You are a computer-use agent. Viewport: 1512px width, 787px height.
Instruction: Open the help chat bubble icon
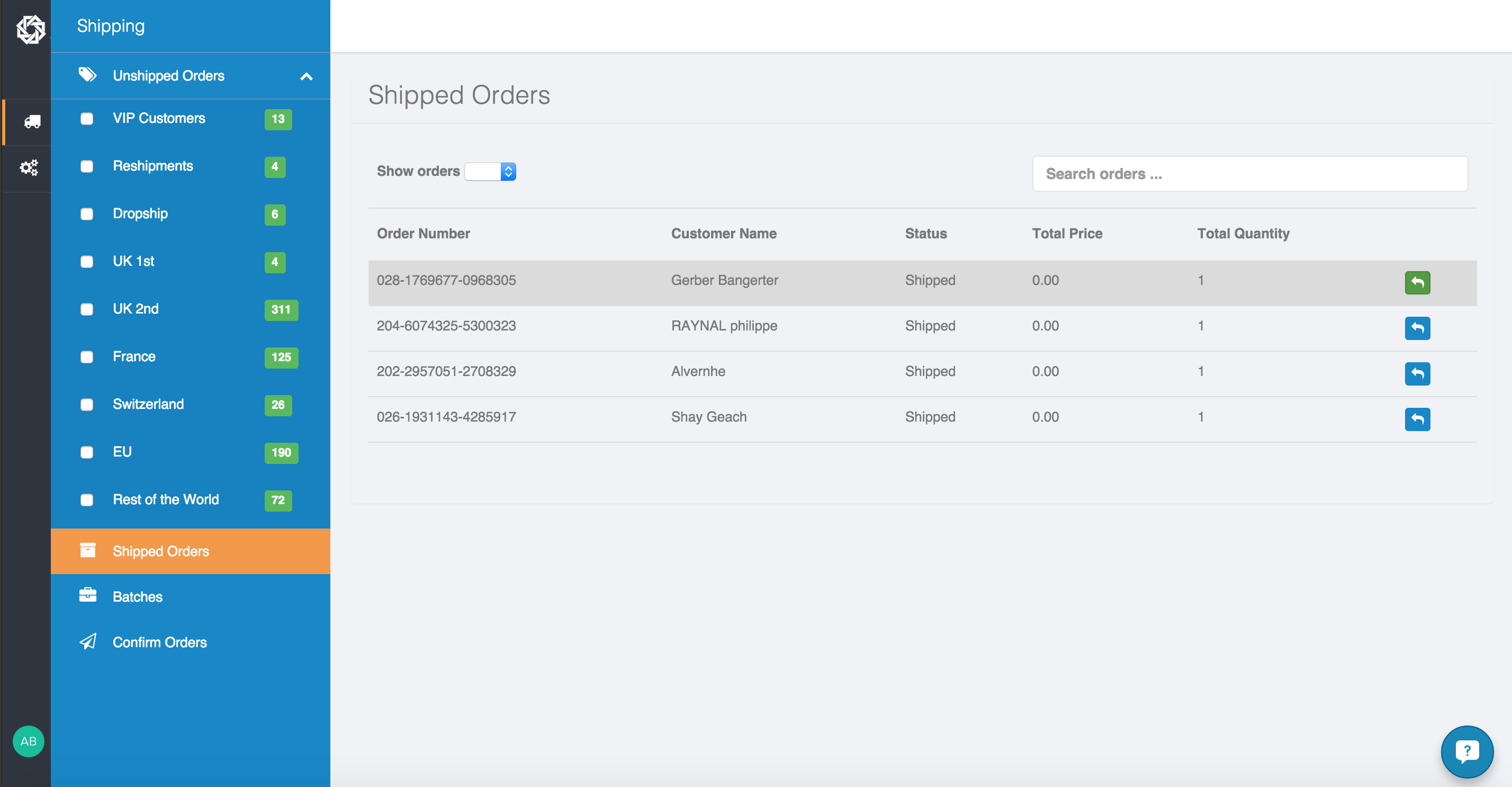(x=1466, y=750)
